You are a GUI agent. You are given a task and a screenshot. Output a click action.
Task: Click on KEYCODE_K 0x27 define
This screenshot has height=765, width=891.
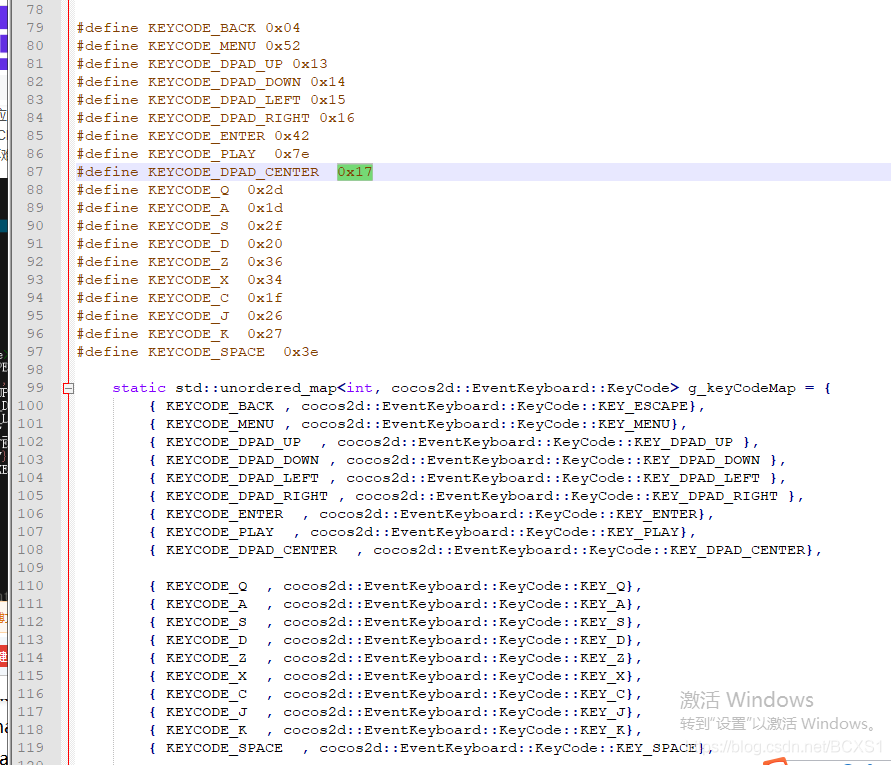coord(180,334)
